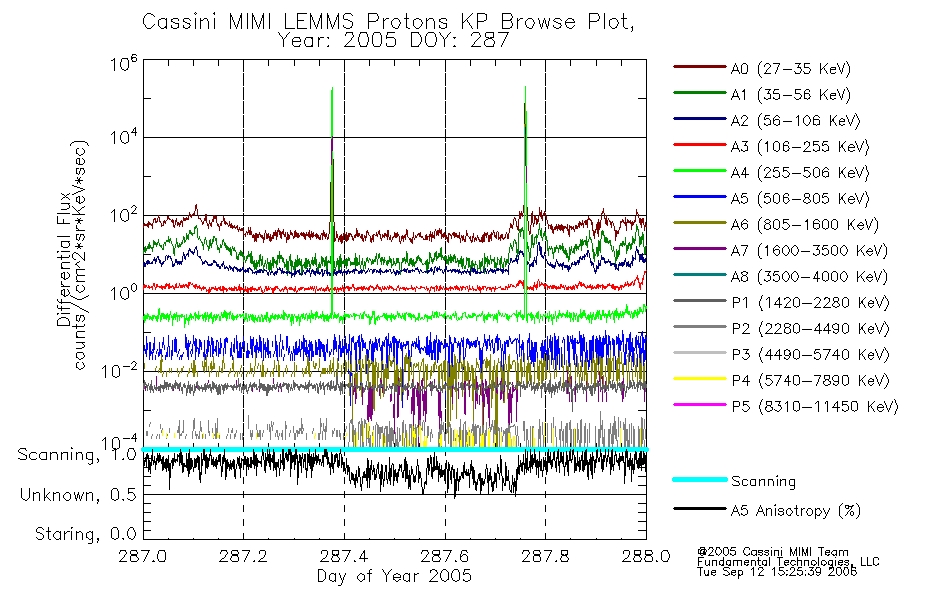Click the navy A2 legend line
Screen dimensions: 950x600
pyautogui.click(x=699, y=119)
